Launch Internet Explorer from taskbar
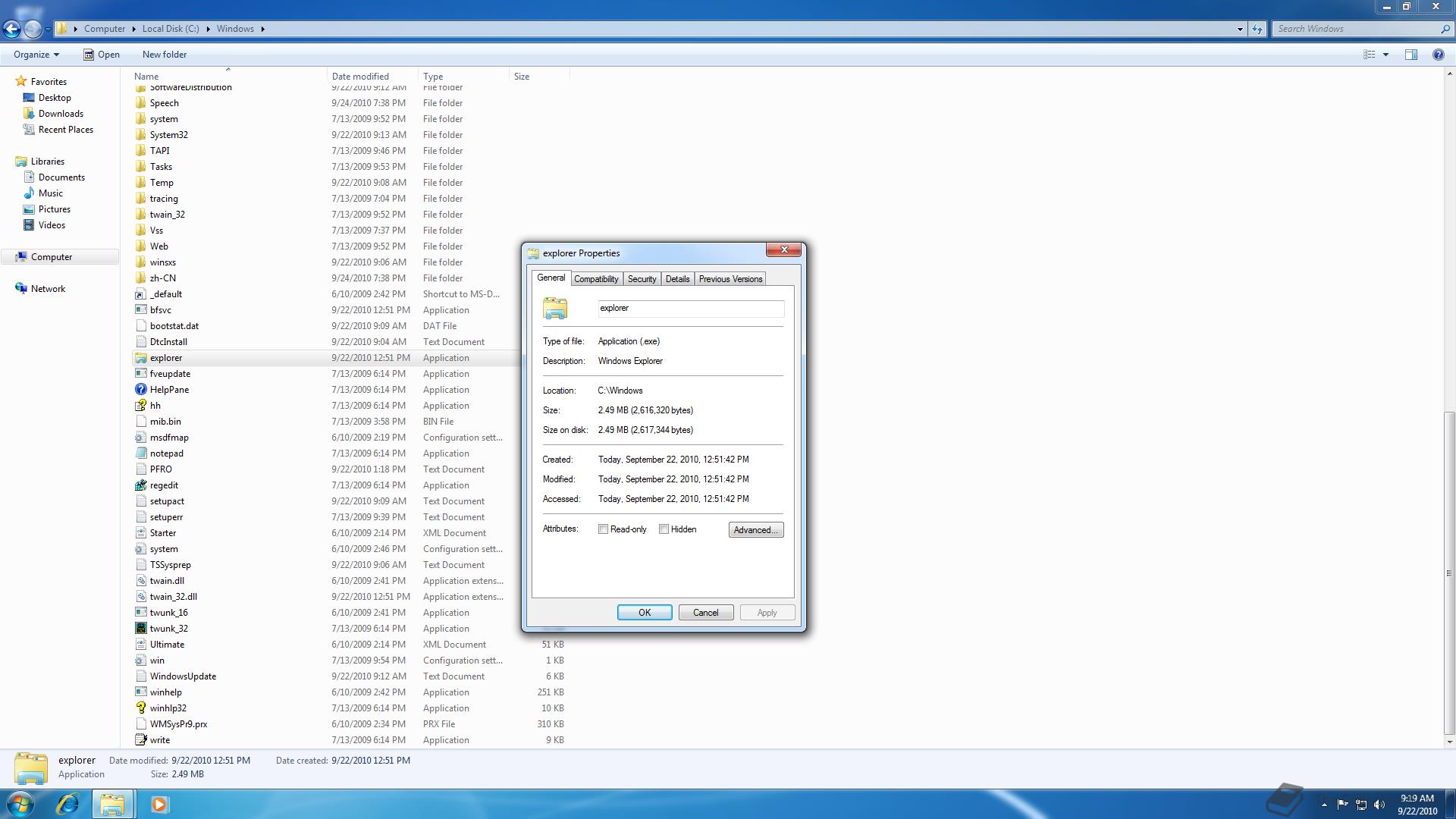 tap(67, 804)
